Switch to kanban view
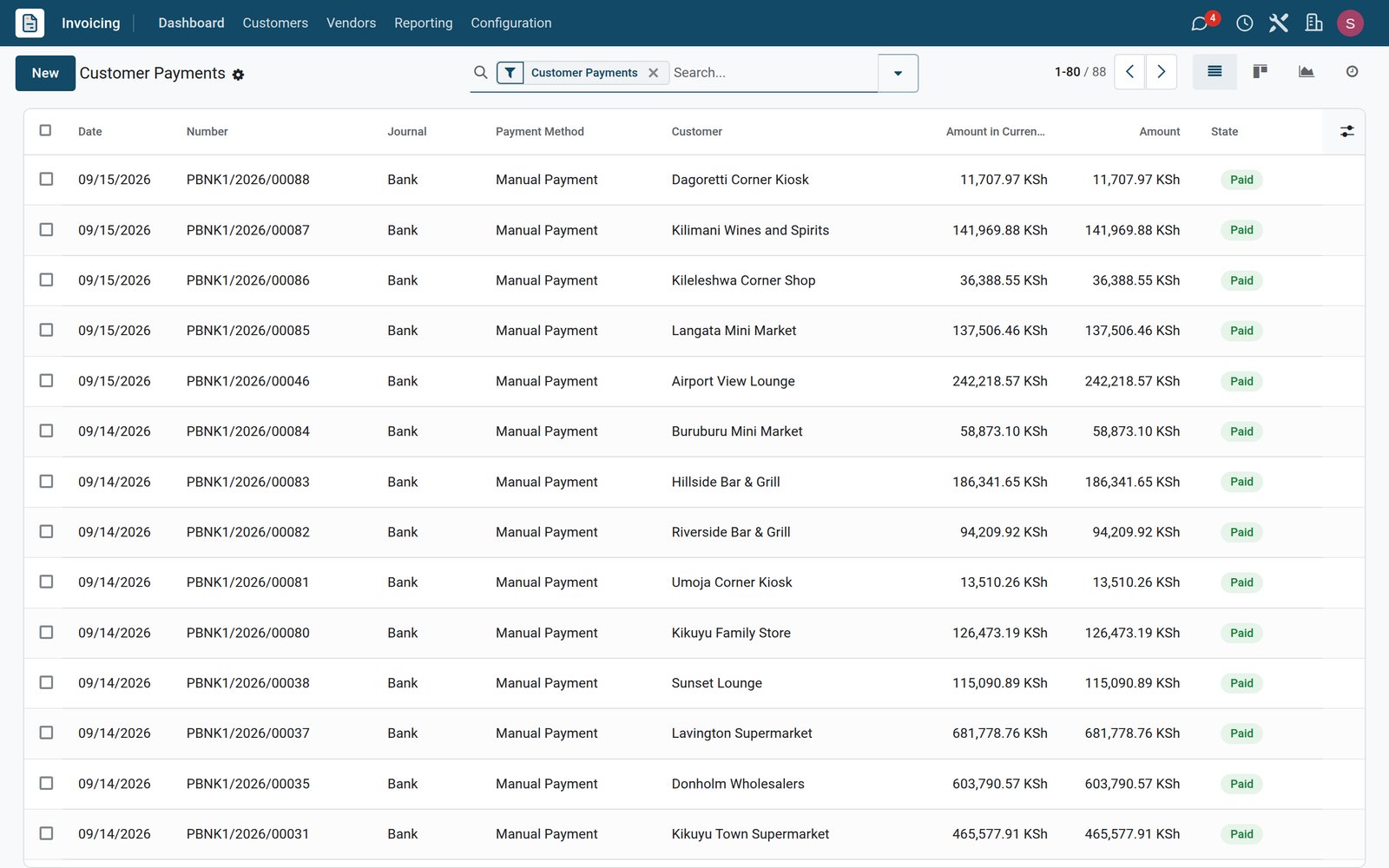This screenshot has width=1389, height=868. point(1260,72)
